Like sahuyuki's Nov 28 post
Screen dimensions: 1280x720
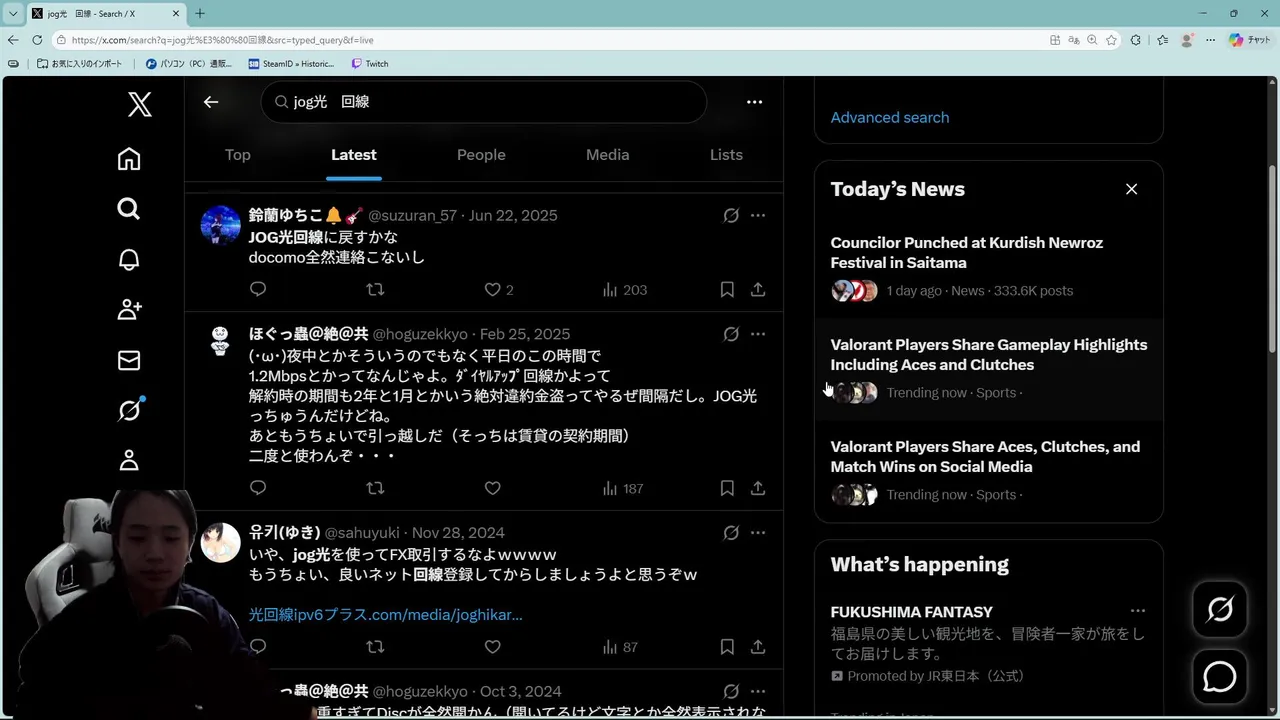coord(492,647)
